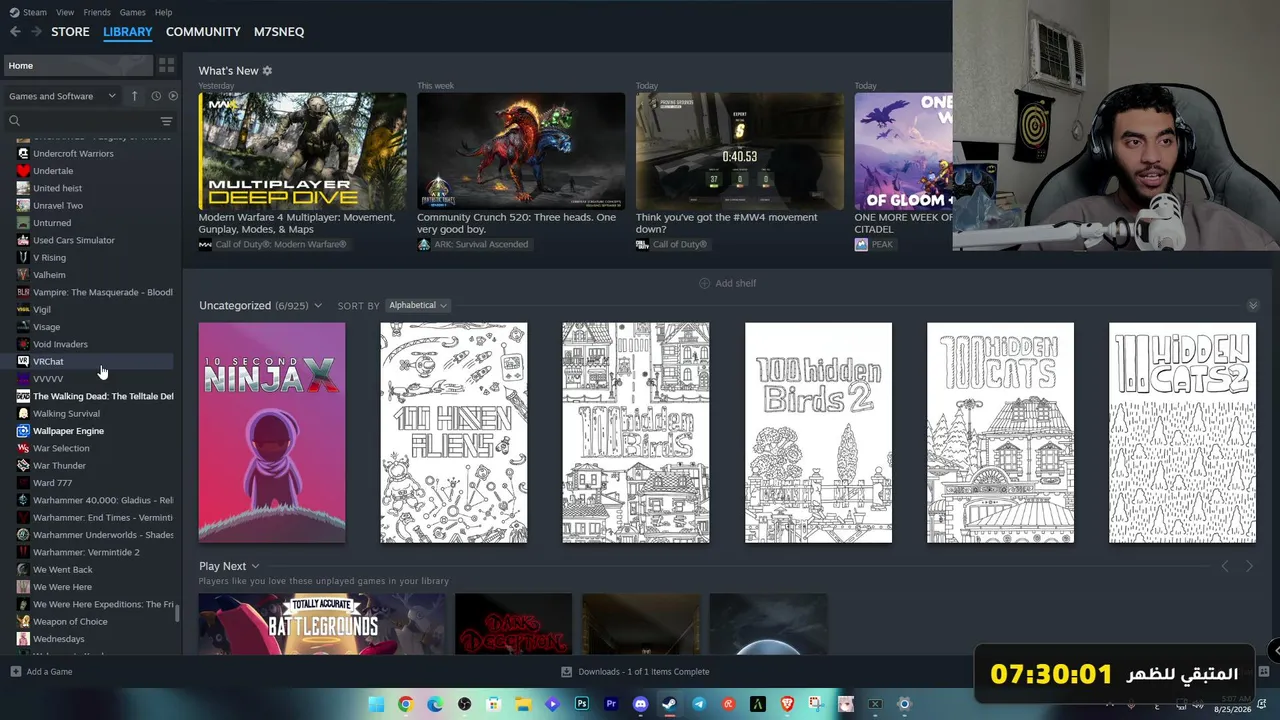The height and width of the screenshot is (720, 1280).
Task: Open the Alphabetical sort dropdown
Action: tap(418, 305)
